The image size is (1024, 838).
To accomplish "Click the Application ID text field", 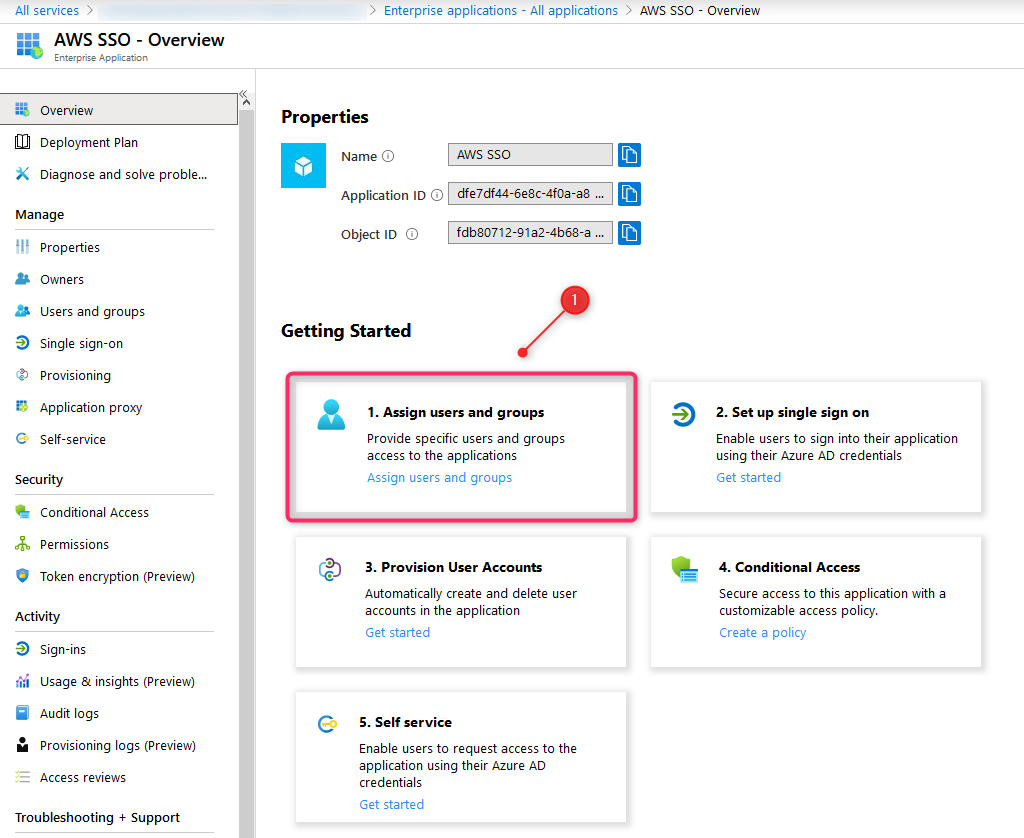I will [x=530, y=194].
